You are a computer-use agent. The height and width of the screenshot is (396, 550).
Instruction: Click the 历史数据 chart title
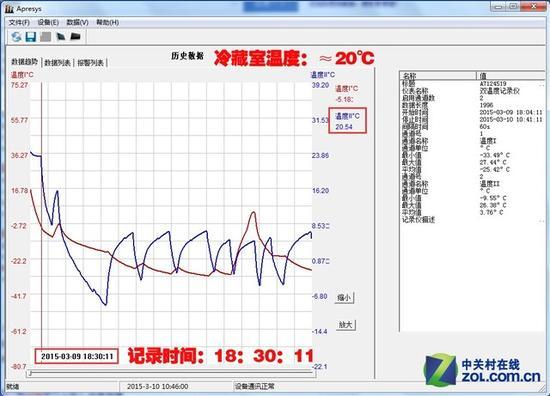tap(188, 56)
